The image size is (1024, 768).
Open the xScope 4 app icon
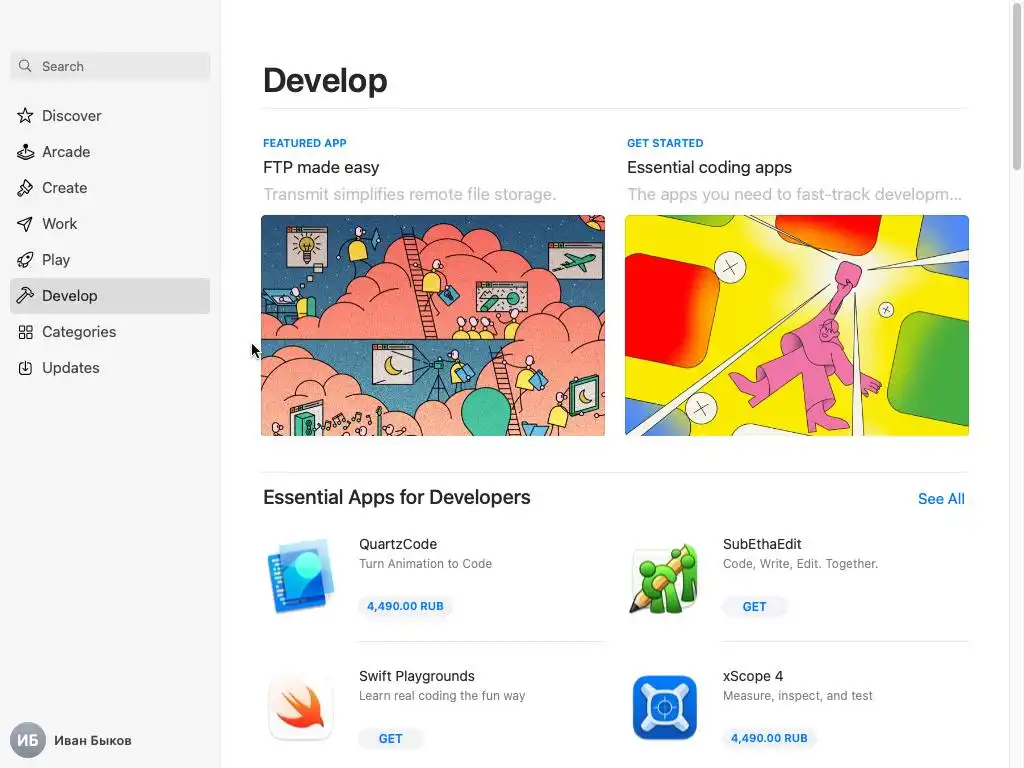click(664, 708)
